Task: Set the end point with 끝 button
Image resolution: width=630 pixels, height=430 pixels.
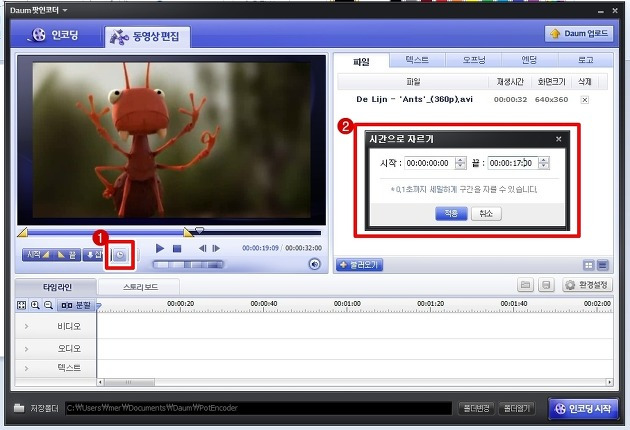Action: (67, 255)
